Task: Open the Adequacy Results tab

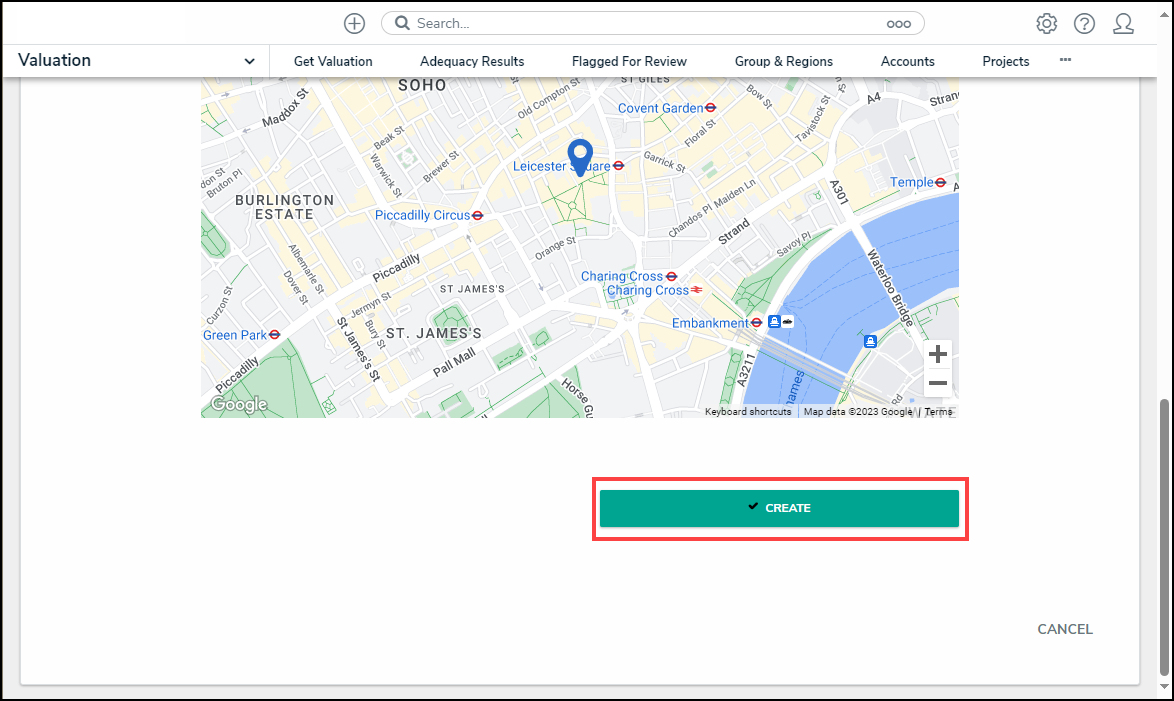Action: click(472, 61)
